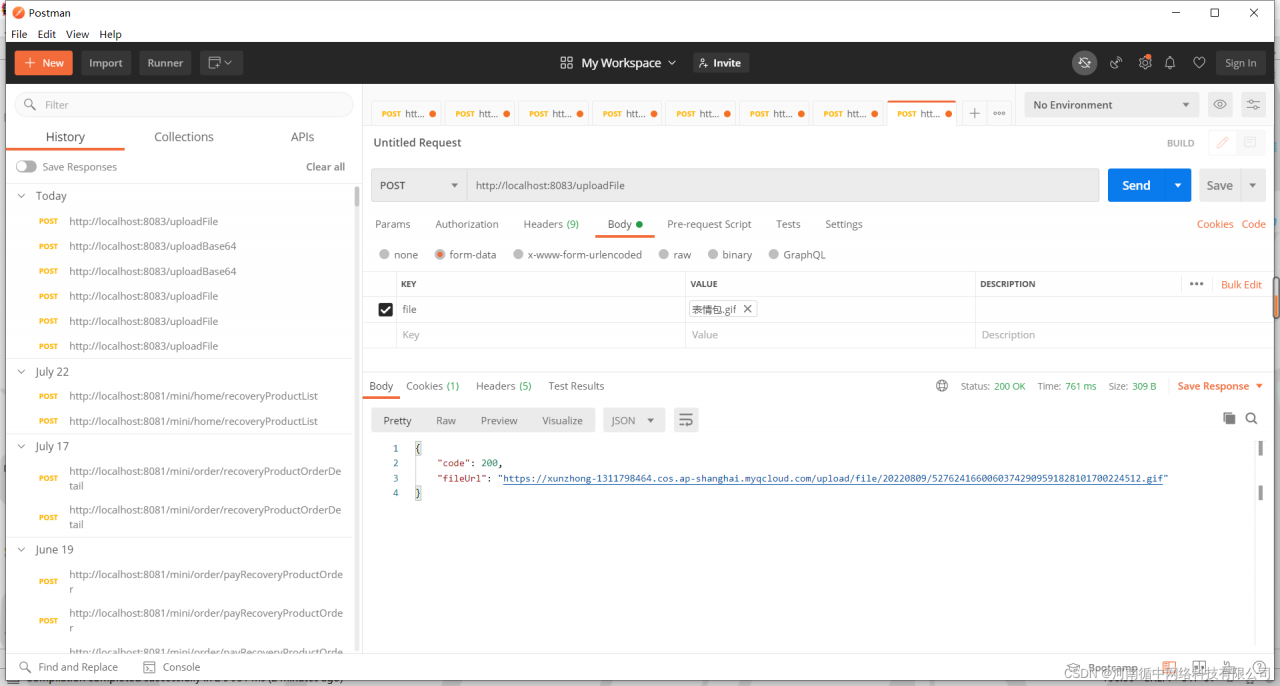Image resolution: width=1280 pixels, height=686 pixels.
Task: Toggle response line wrap icon
Action: pos(685,420)
